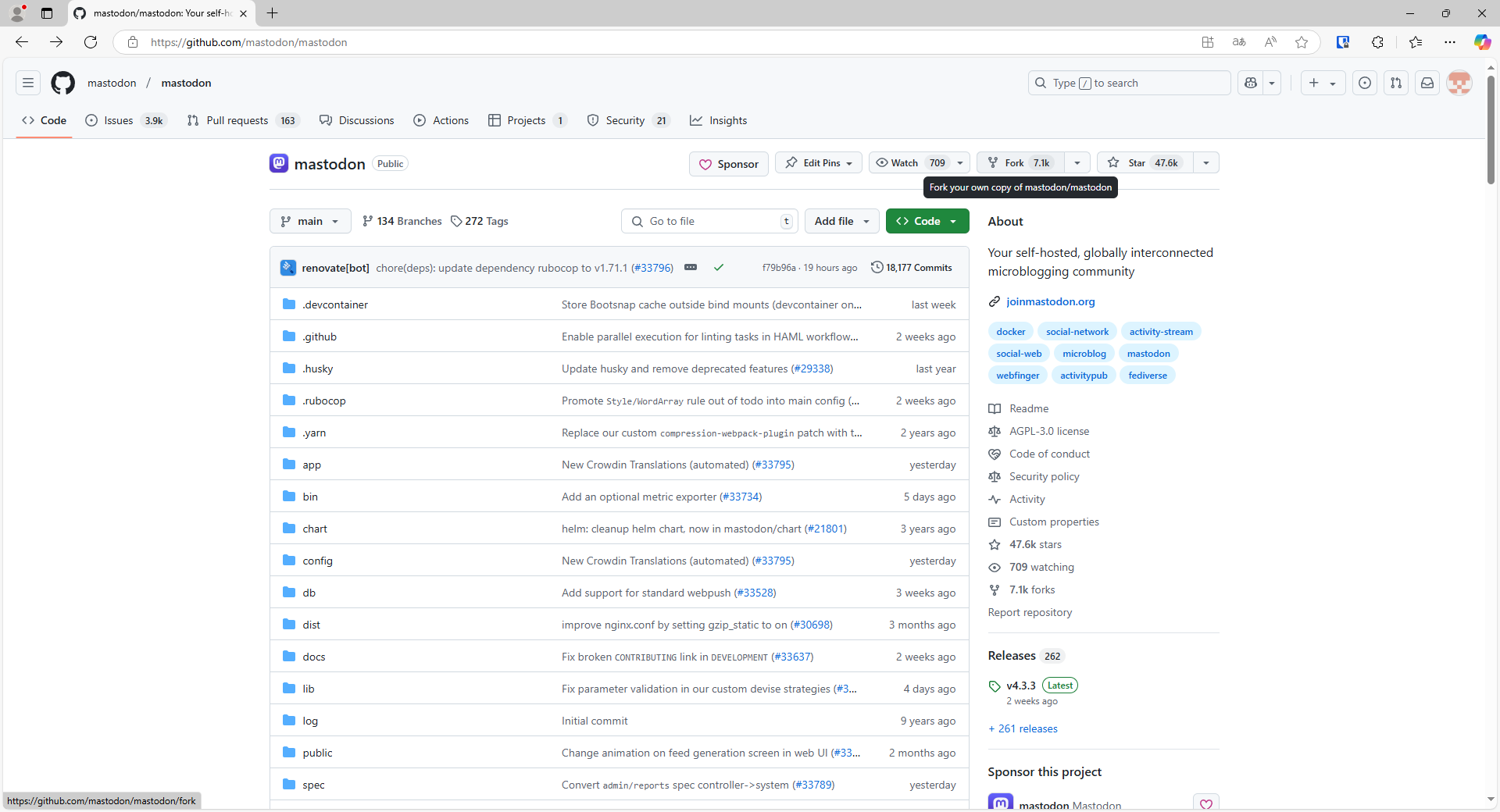Open the Security tab

629,120
